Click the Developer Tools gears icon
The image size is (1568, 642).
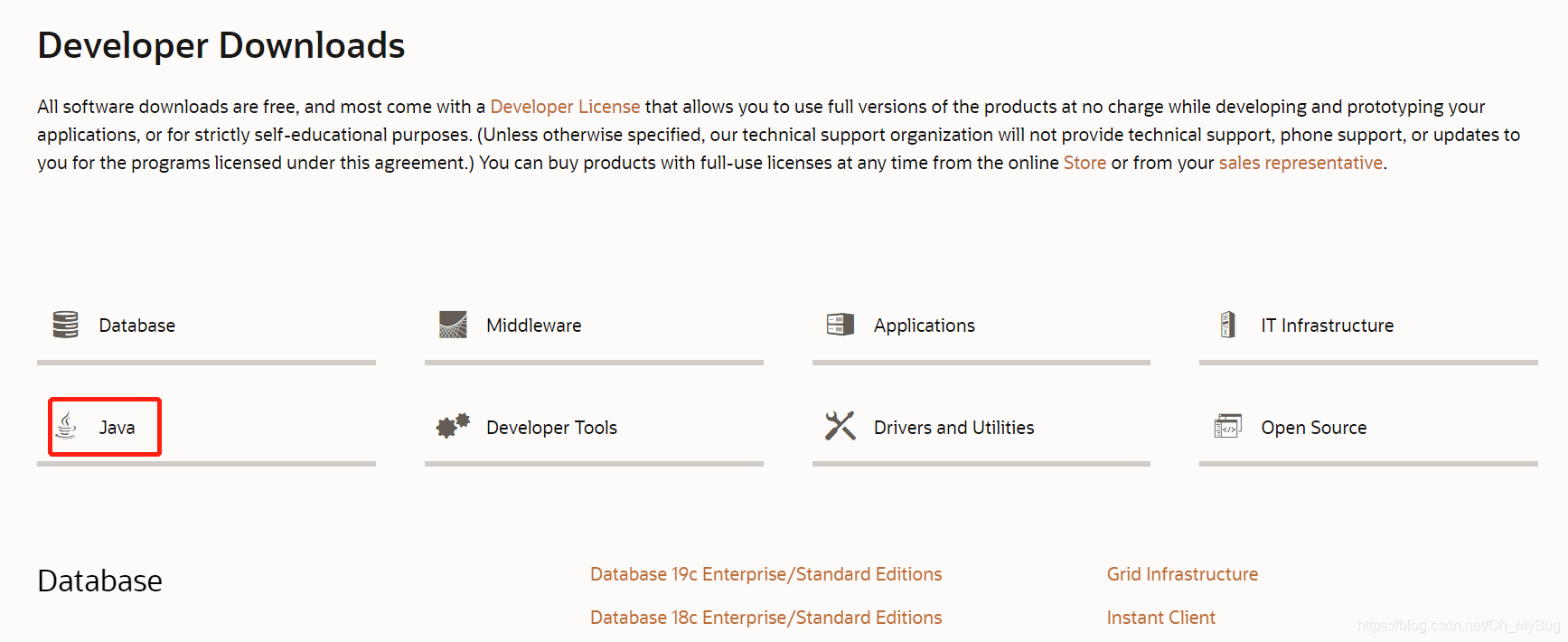[x=453, y=426]
